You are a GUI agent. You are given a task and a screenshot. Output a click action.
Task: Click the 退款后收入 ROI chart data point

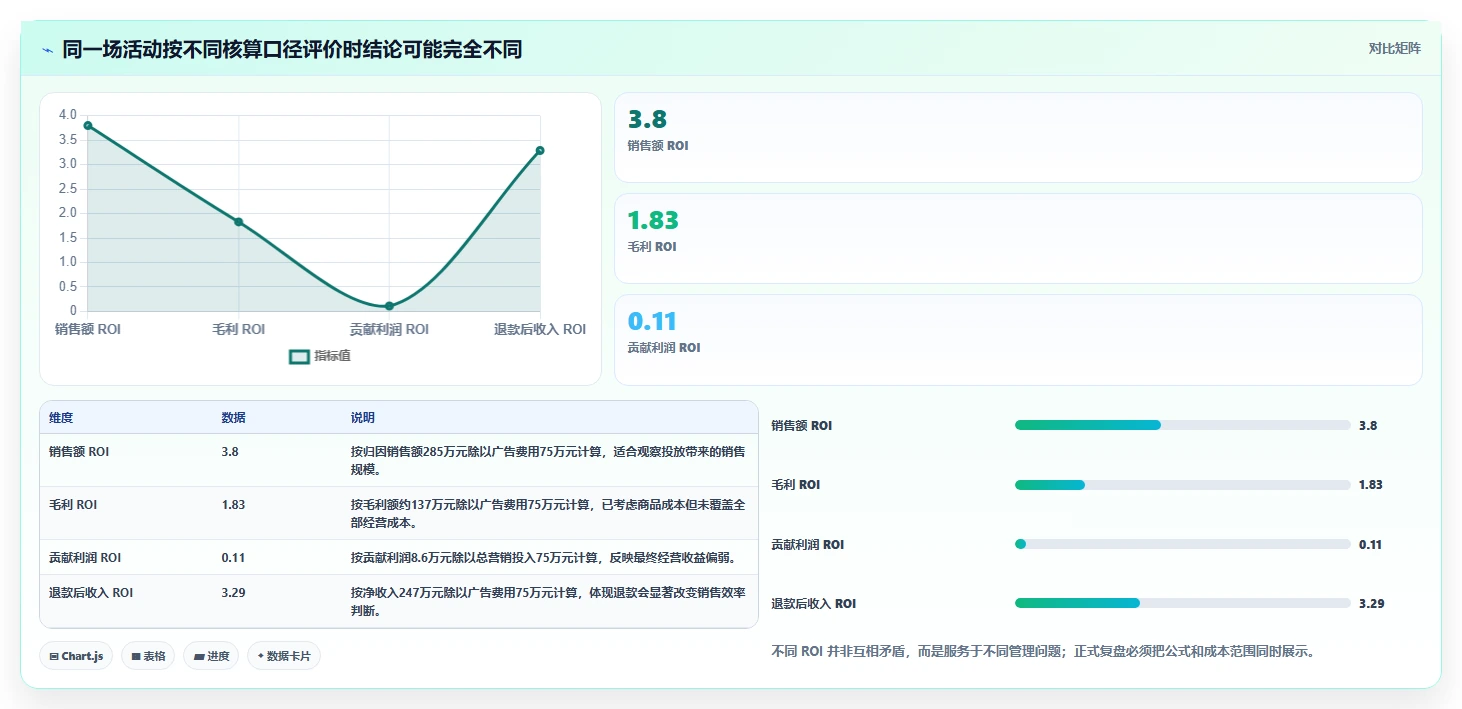(540, 150)
